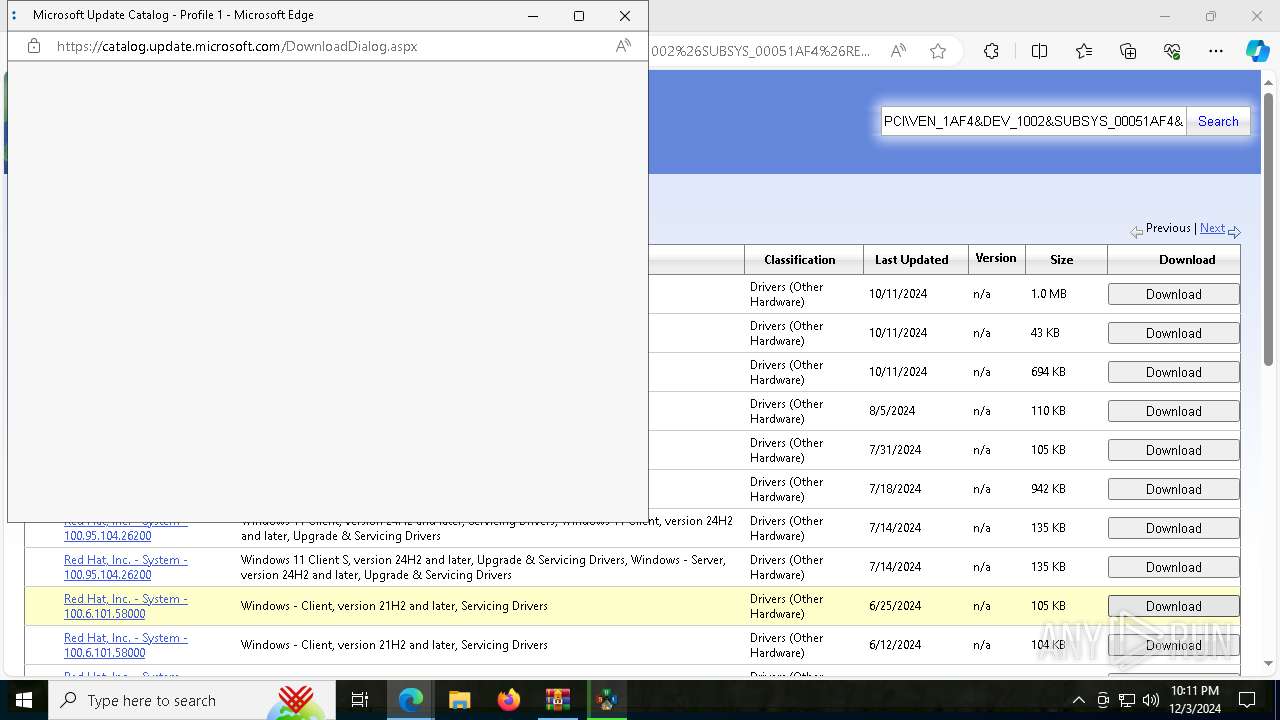The image size is (1280, 720).
Task: Open the Extensions puzzle icon in Edge
Action: point(991,51)
